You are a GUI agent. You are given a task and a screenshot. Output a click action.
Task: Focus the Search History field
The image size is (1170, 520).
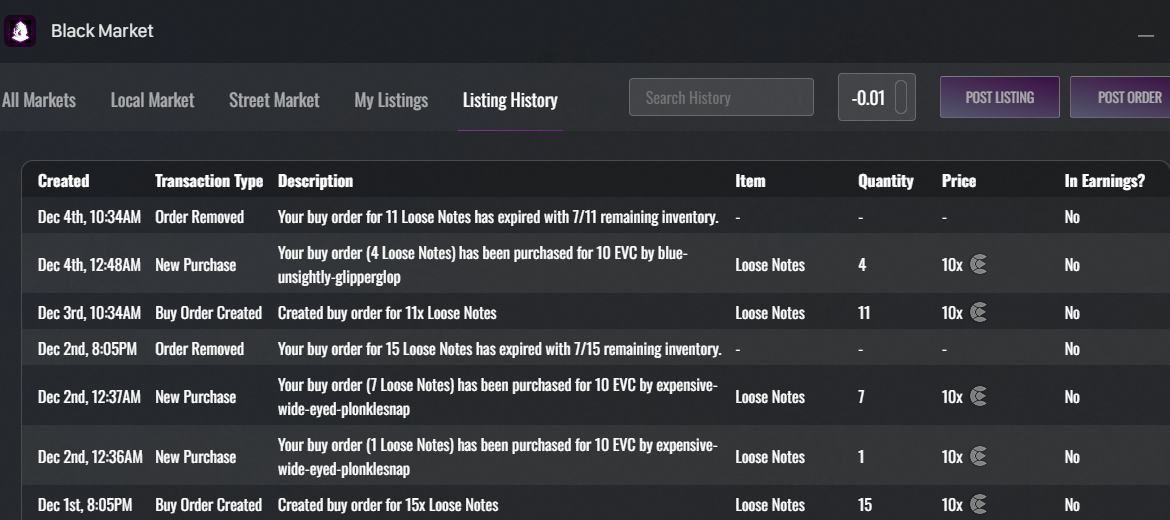[x=721, y=98]
